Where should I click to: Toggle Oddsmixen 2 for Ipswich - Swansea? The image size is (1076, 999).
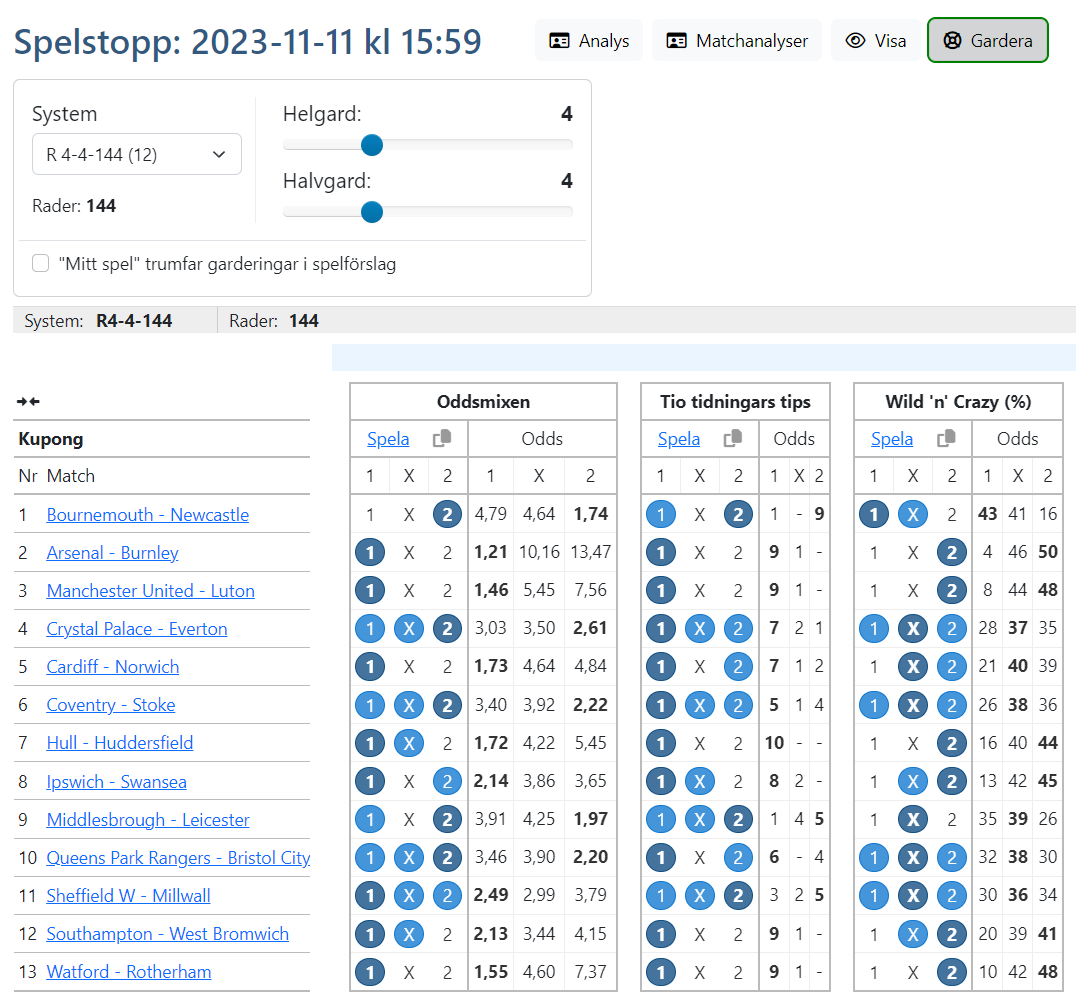point(447,781)
